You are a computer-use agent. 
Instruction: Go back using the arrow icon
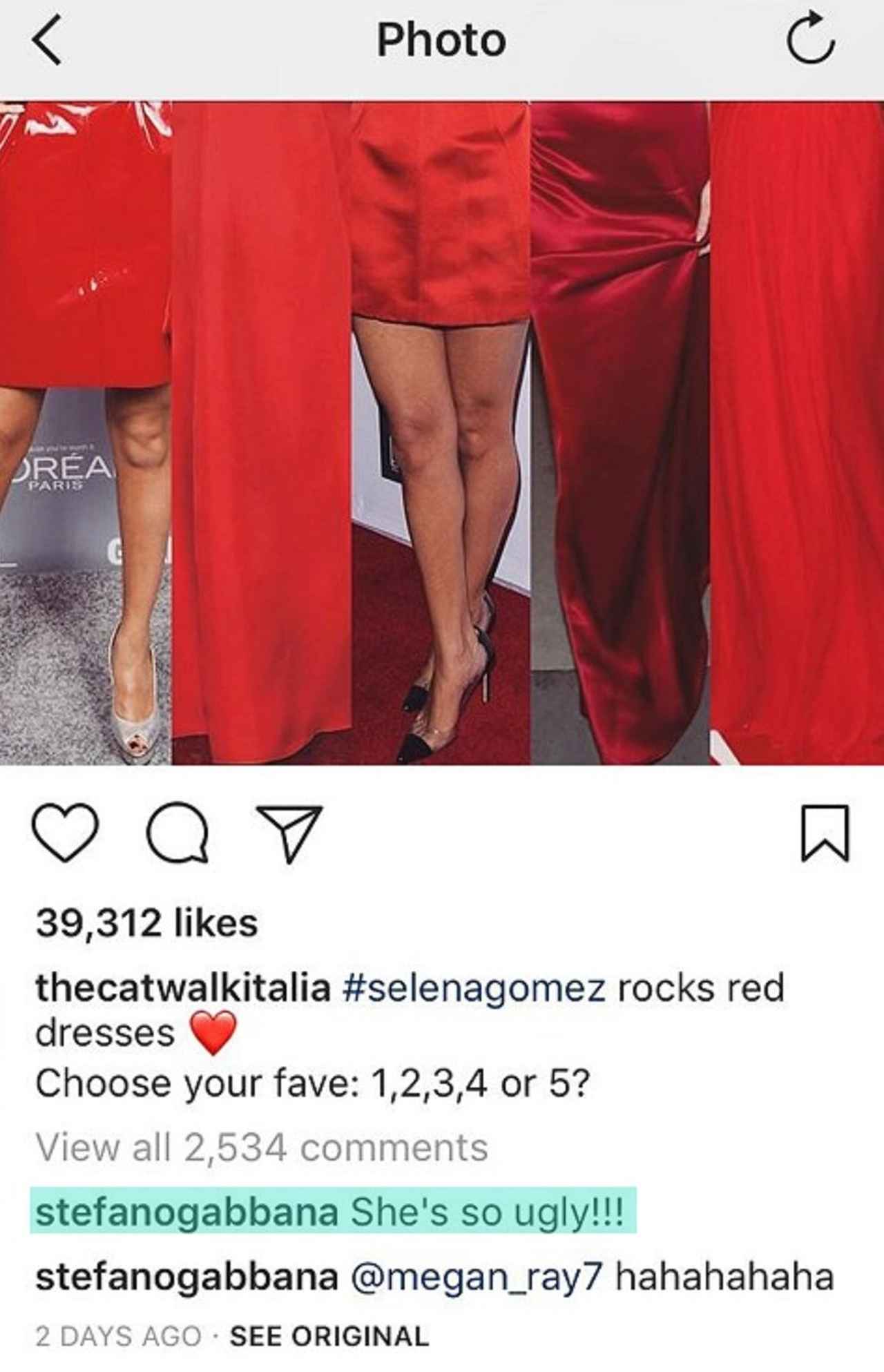47,41
